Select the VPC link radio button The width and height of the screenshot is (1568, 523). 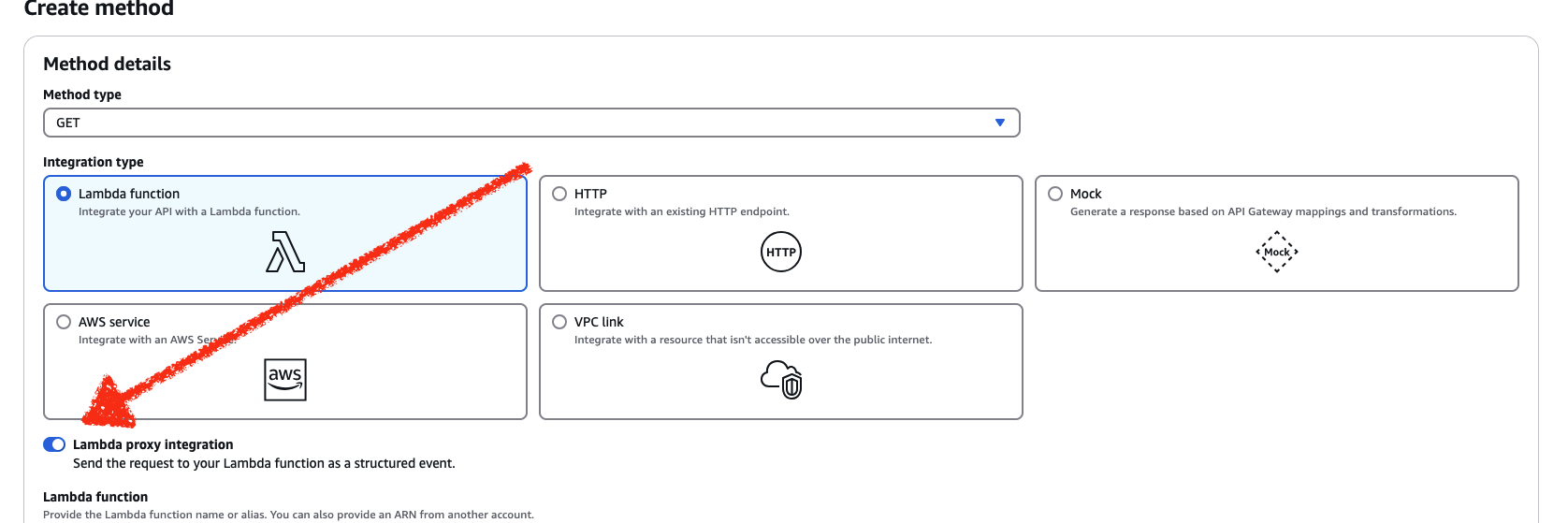(x=559, y=322)
